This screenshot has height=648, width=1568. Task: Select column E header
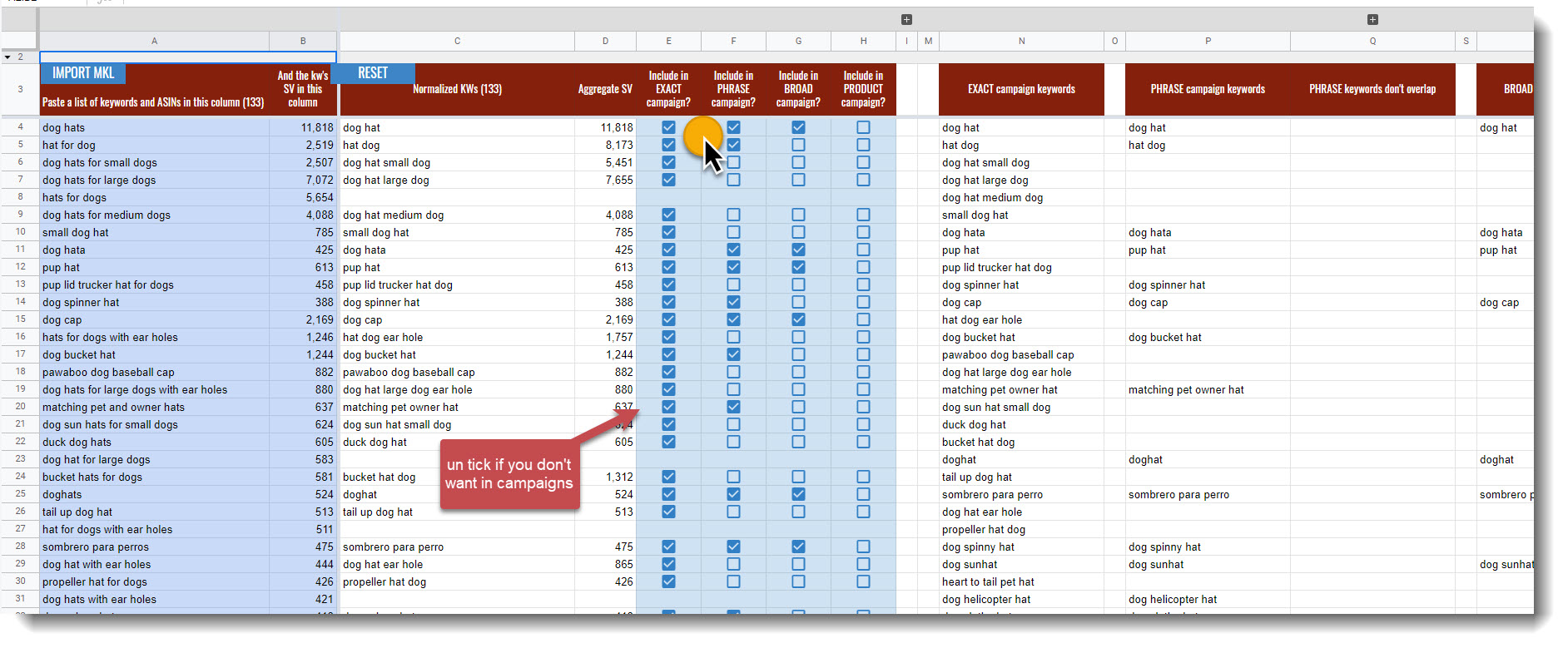point(668,41)
